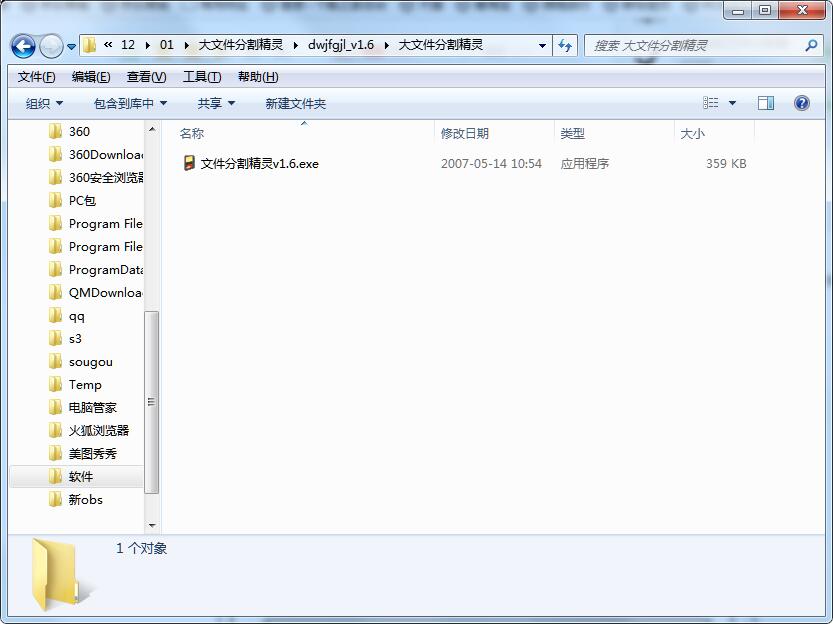Click the large folder icon in details pane

click(61, 575)
